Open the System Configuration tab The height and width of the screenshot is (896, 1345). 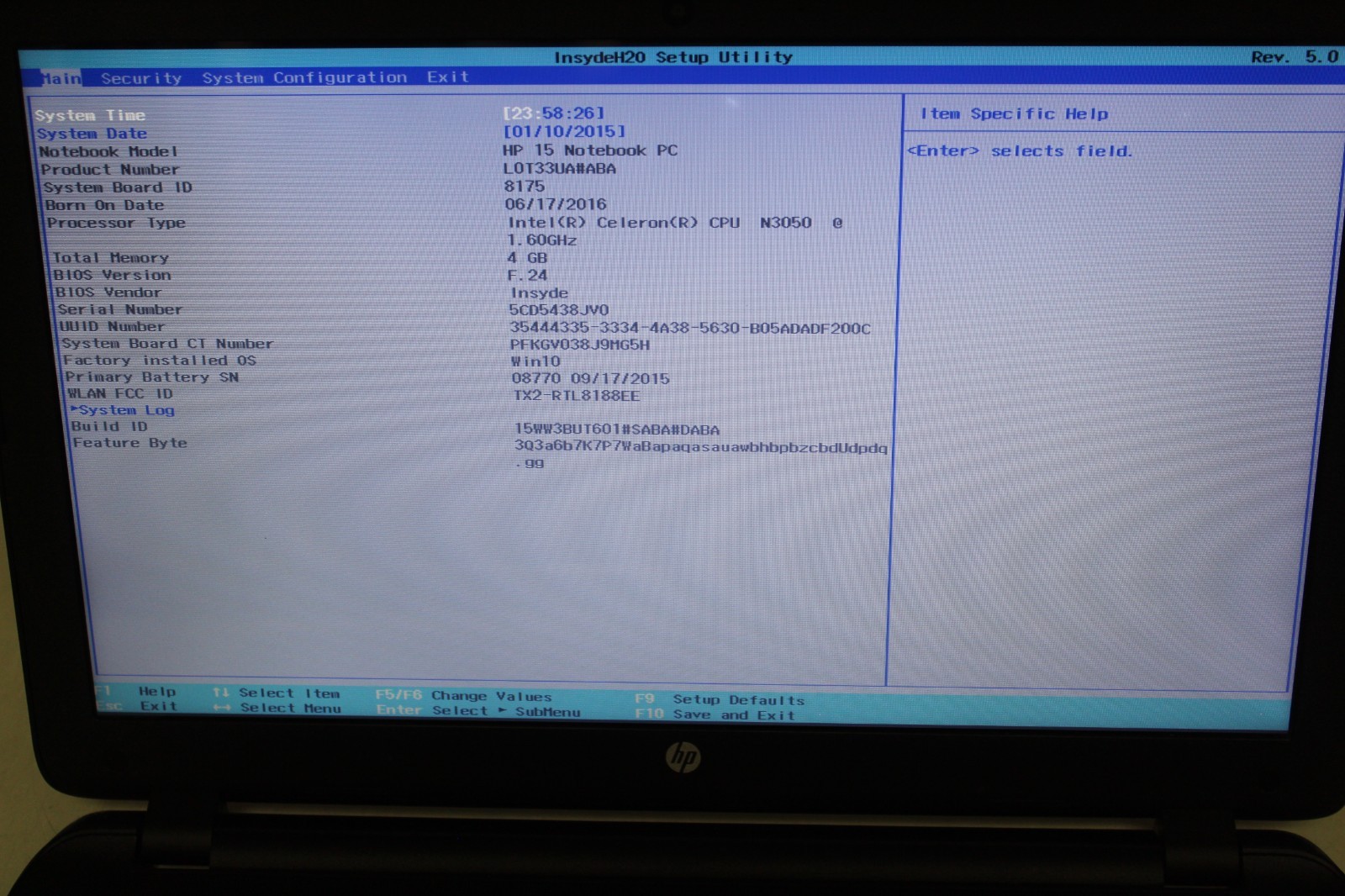pyautogui.click(x=304, y=77)
